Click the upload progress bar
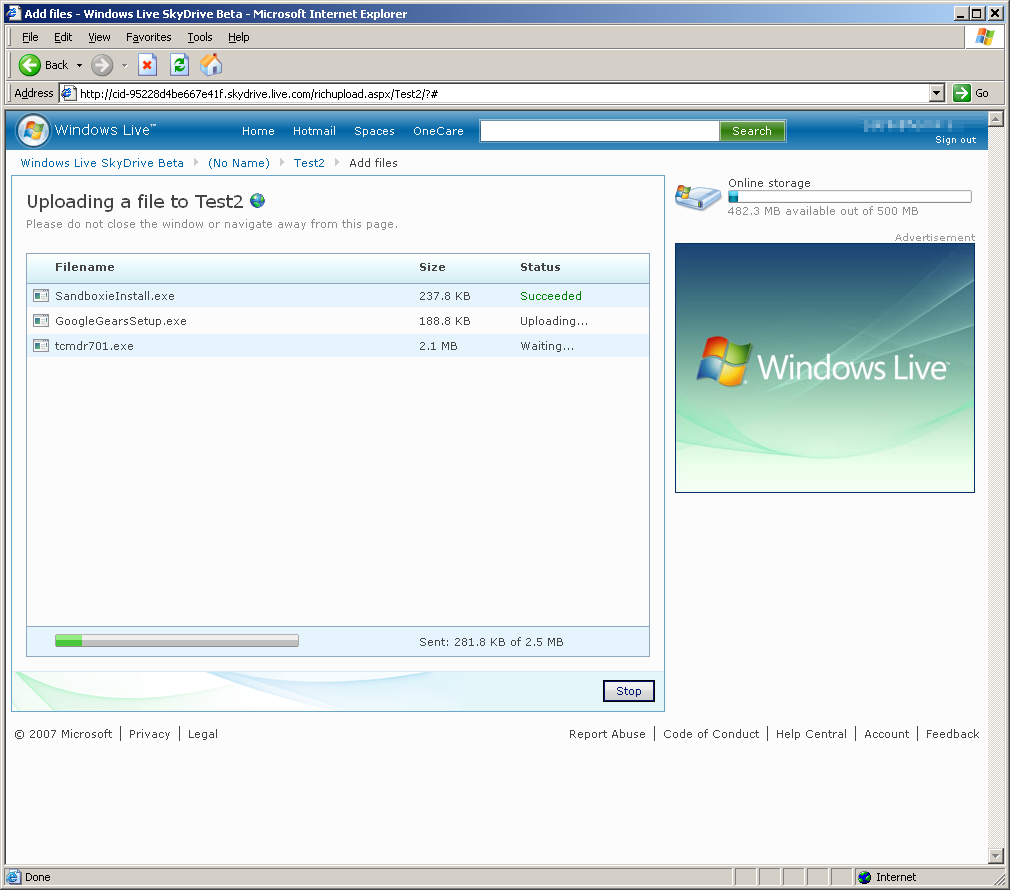The height and width of the screenshot is (890, 1010). coord(177,640)
